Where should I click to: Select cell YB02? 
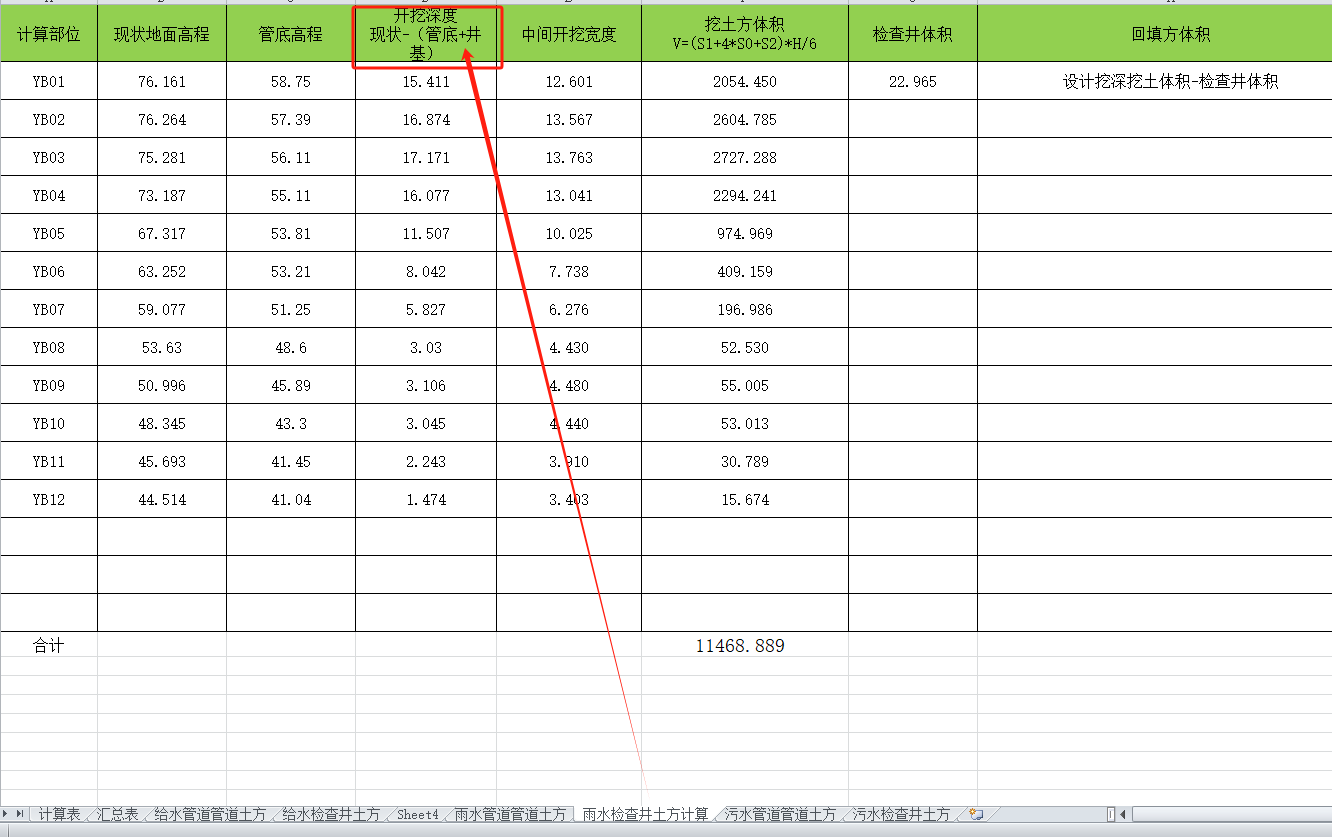point(49,119)
